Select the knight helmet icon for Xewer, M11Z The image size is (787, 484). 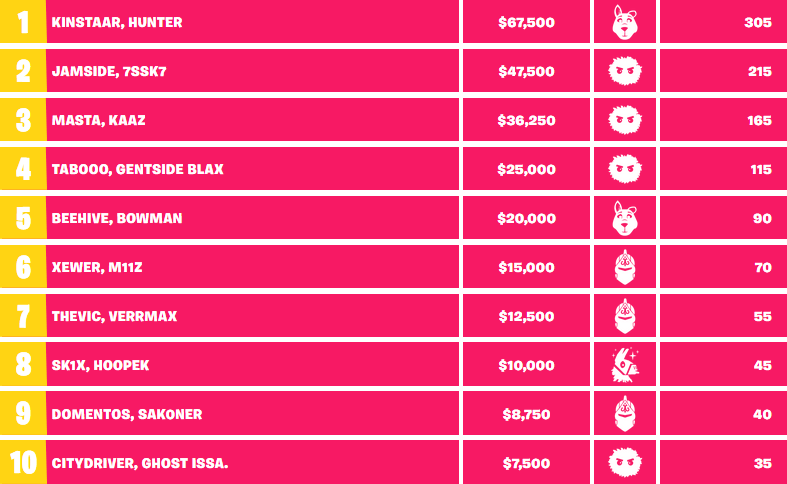tap(625, 267)
